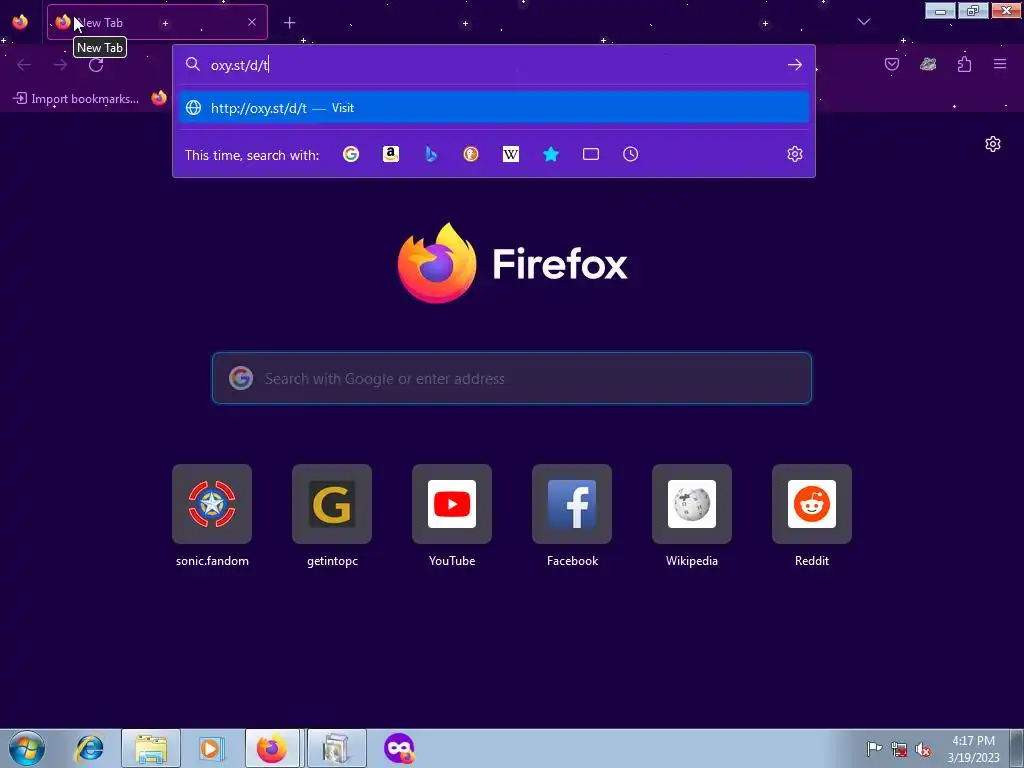Open the taskbar clock showing 4:17 PM
This screenshot has width=1024, height=768.
pos(973,748)
